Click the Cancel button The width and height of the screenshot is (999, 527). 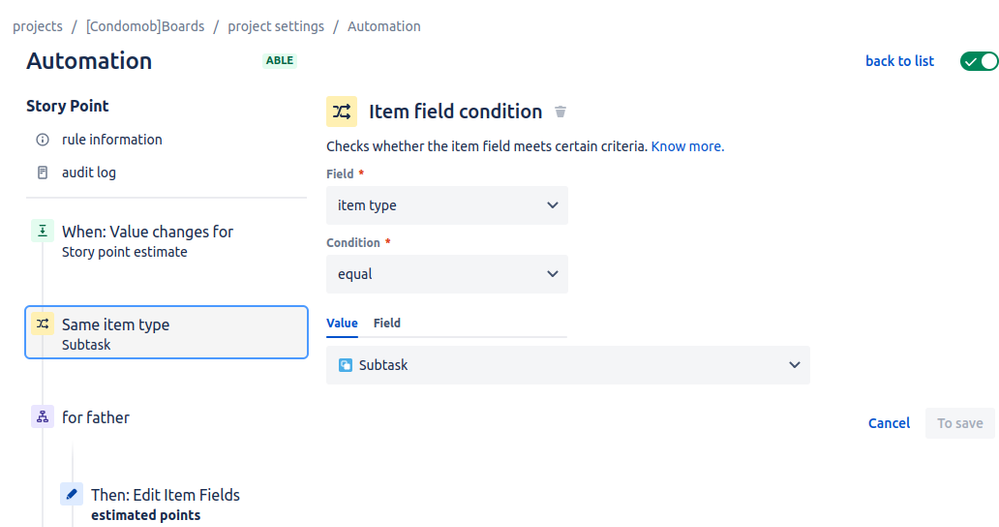click(889, 423)
